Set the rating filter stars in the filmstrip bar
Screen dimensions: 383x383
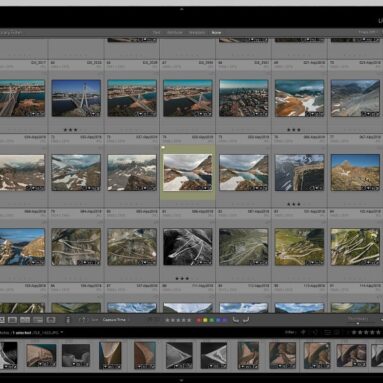coord(366,332)
